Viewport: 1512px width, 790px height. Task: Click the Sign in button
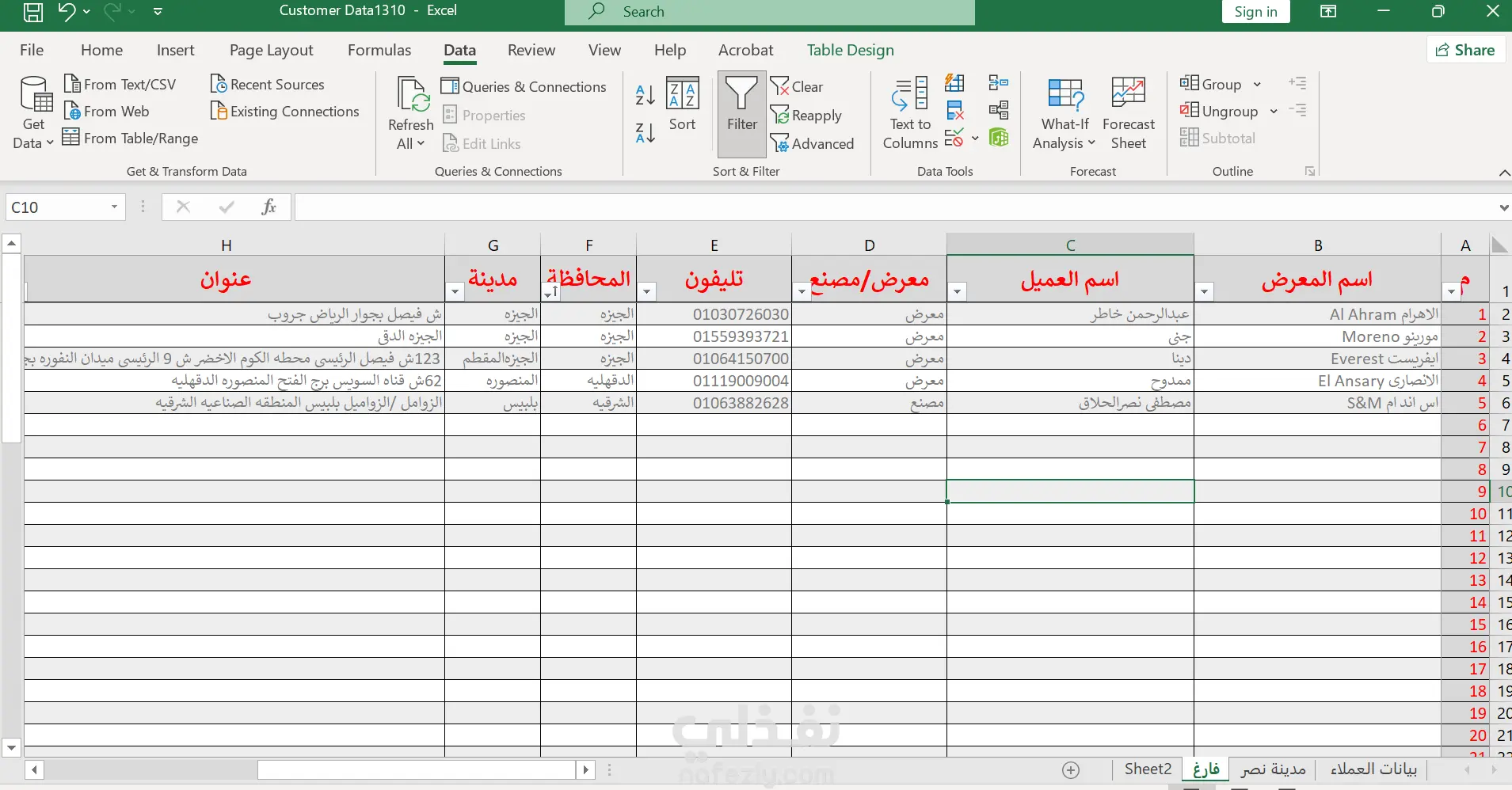(x=1255, y=12)
